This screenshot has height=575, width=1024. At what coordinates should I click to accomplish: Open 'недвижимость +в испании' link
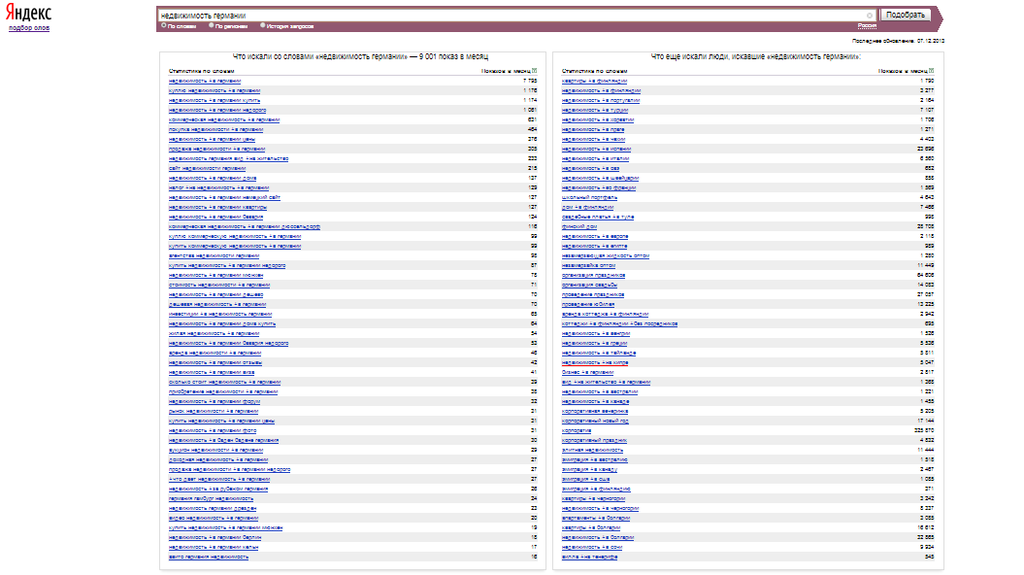pyautogui.click(x=596, y=149)
